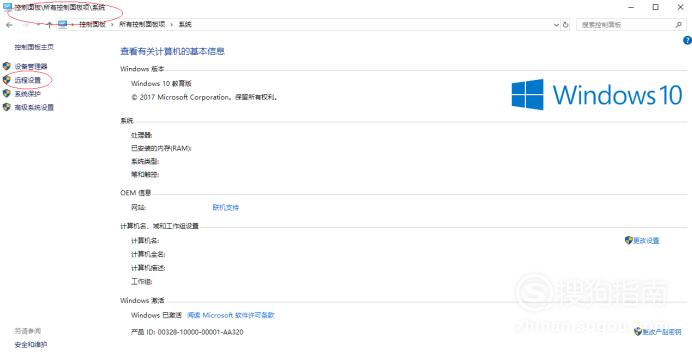Click the 工作组 label
The width and height of the screenshot is (692, 360).
141,281
